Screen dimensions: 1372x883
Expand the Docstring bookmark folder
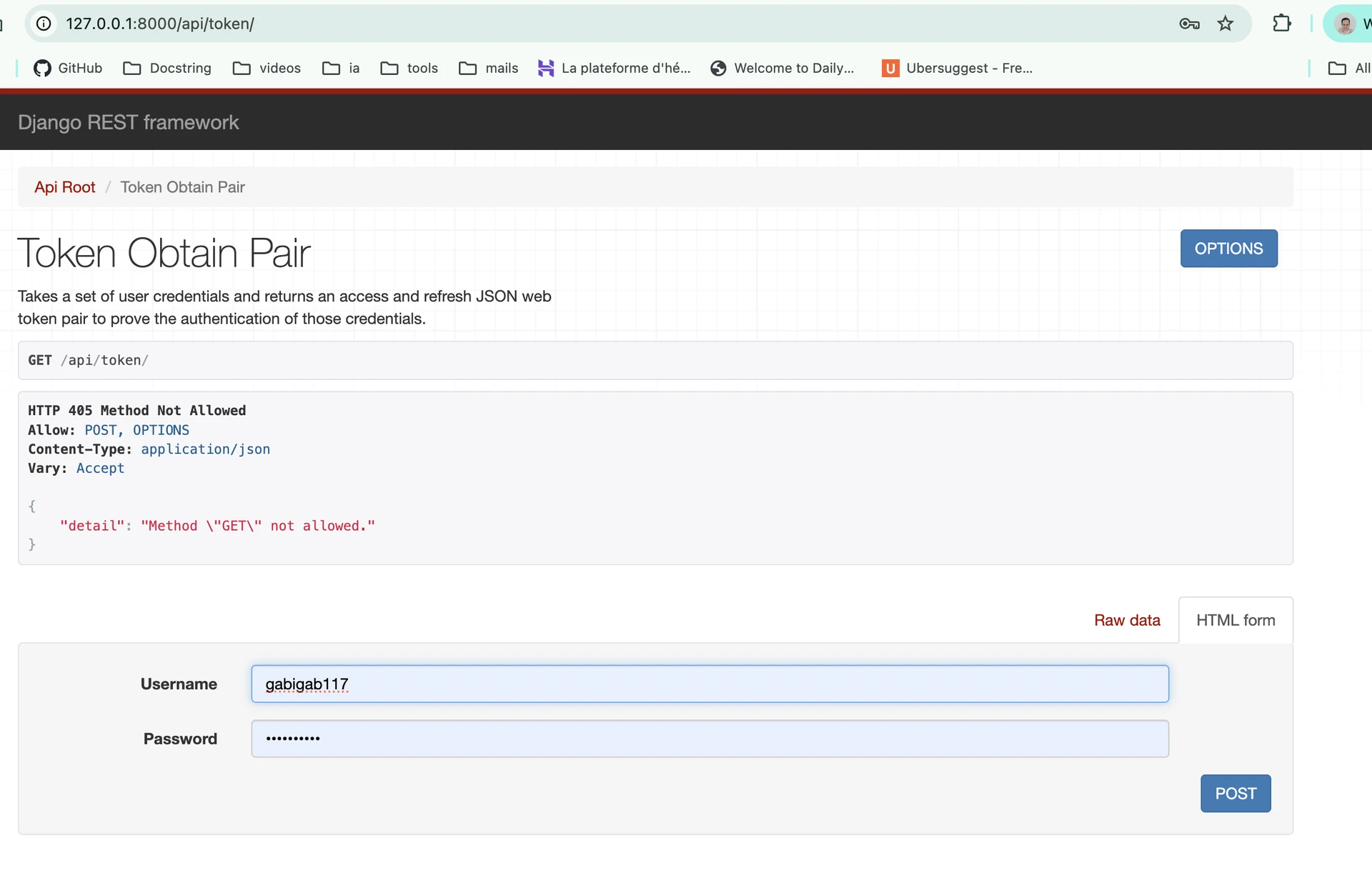click(167, 68)
